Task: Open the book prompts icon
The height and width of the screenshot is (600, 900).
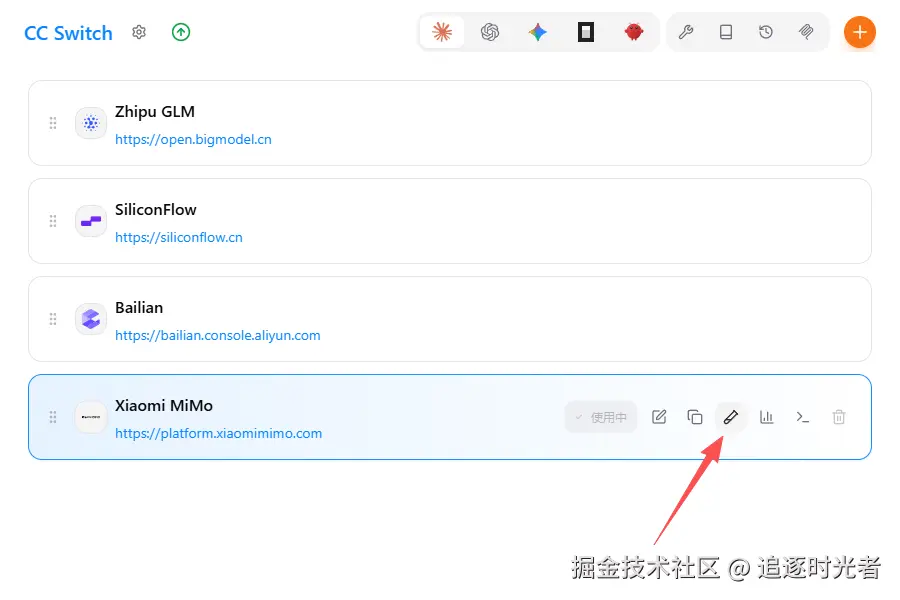Action: click(726, 32)
